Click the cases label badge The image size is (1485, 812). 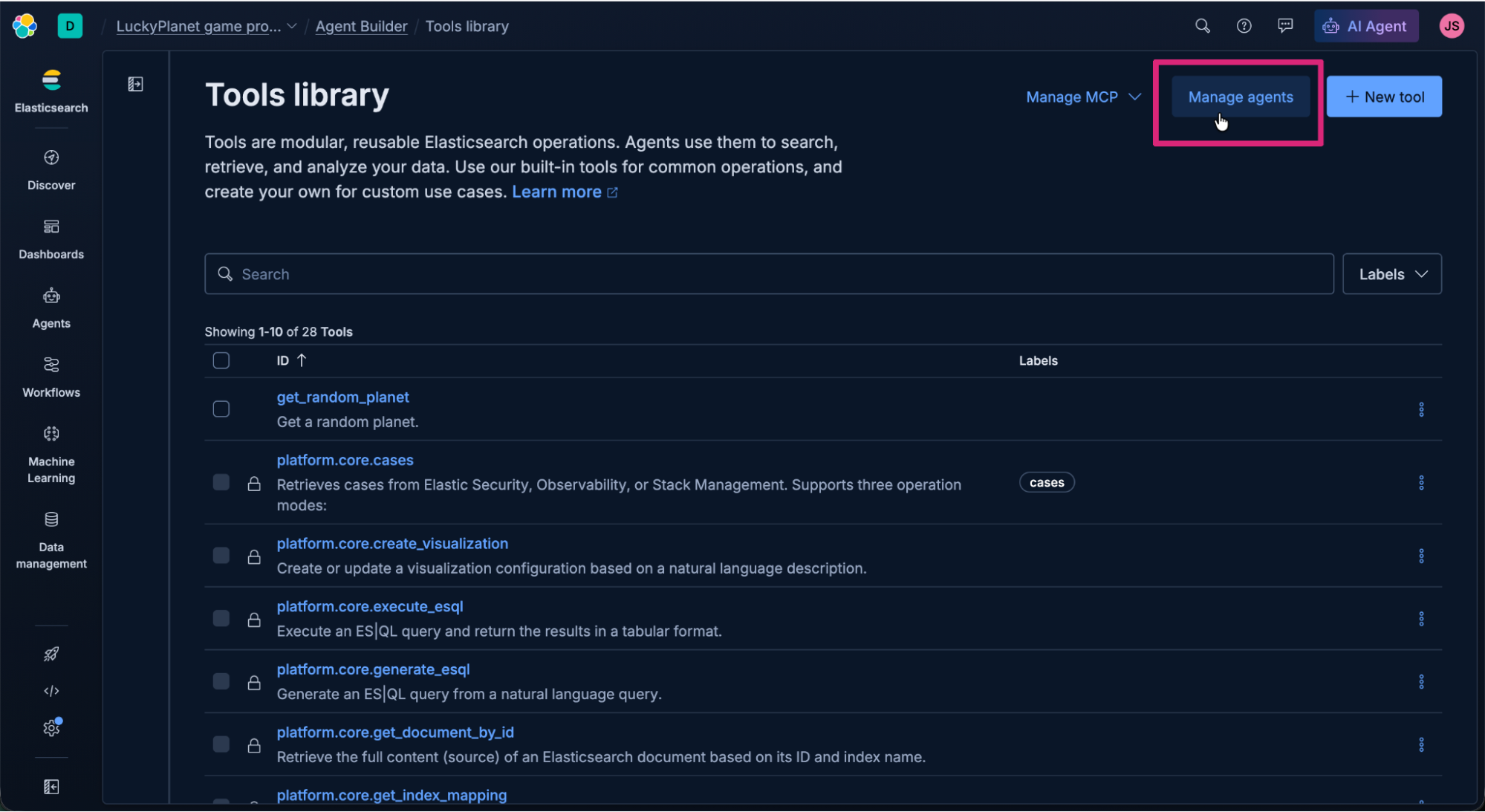[x=1047, y=483]
